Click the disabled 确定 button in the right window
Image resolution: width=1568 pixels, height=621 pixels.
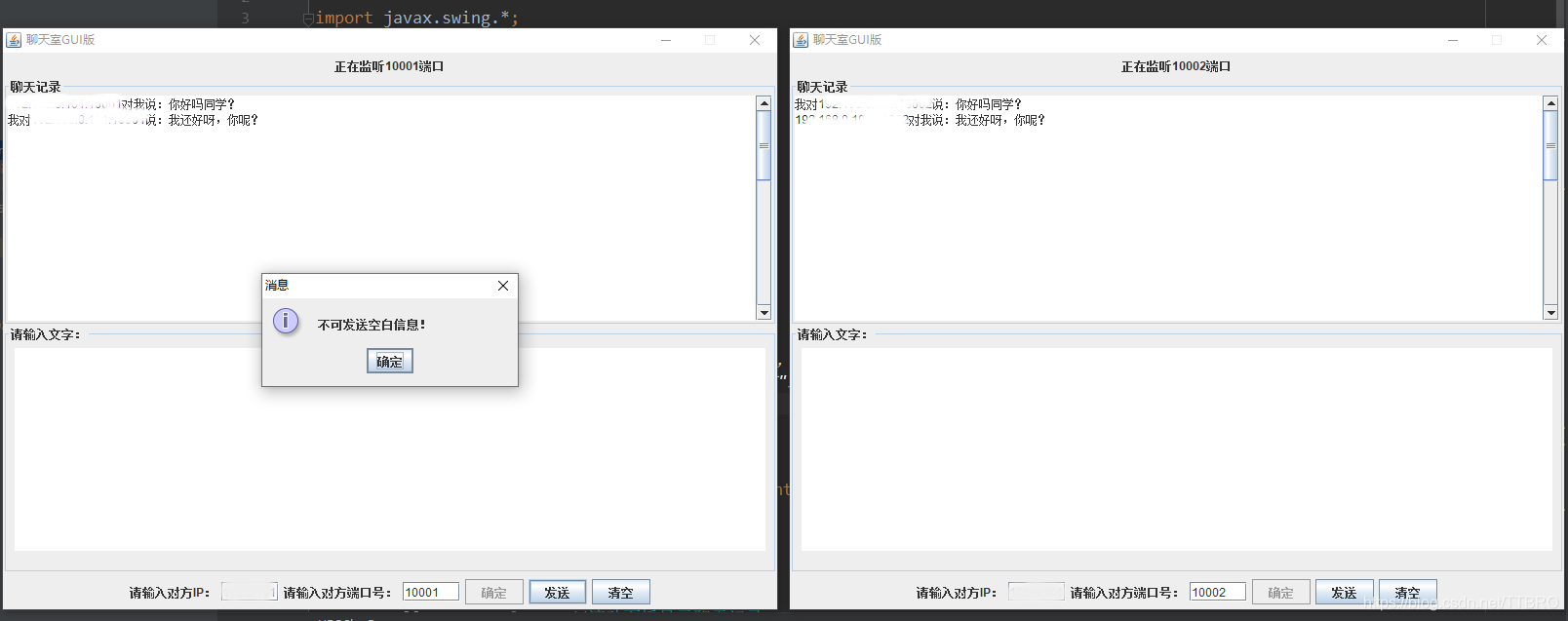point(1281,592)
